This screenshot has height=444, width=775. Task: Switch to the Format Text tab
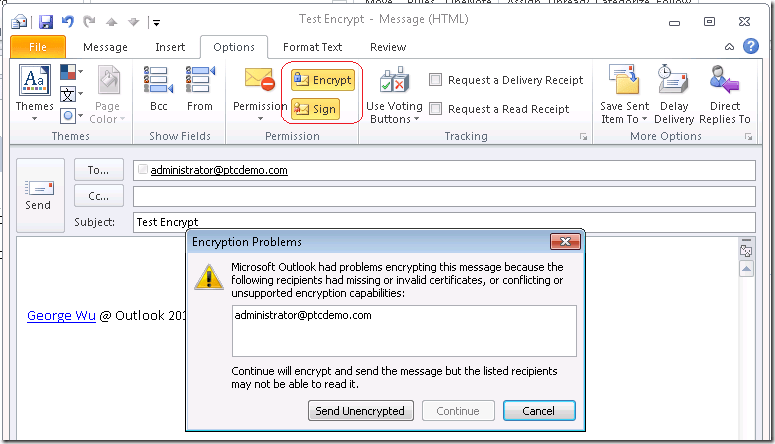pos(312,47)
